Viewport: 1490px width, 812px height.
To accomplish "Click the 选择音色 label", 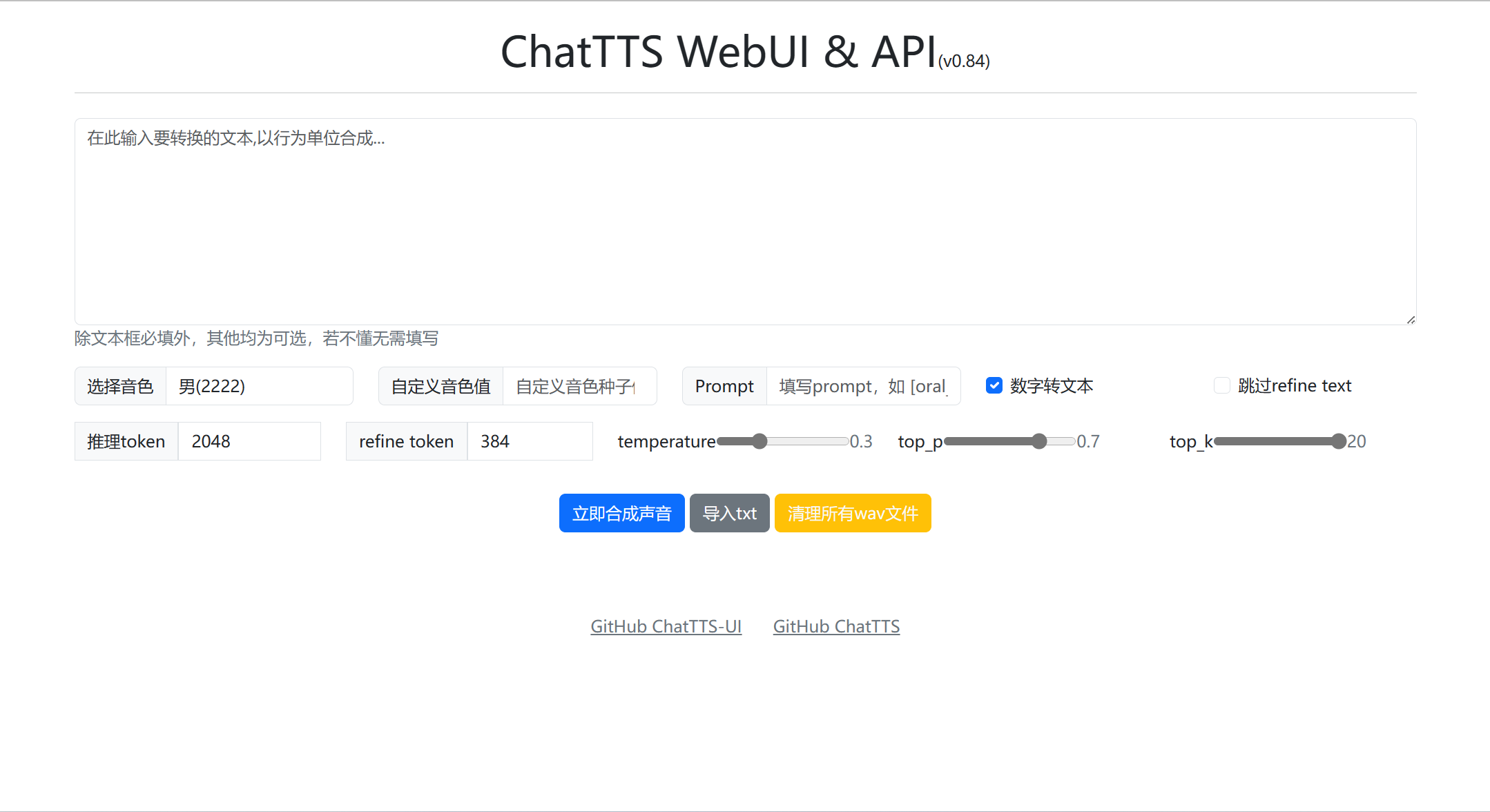I will 120,386.
